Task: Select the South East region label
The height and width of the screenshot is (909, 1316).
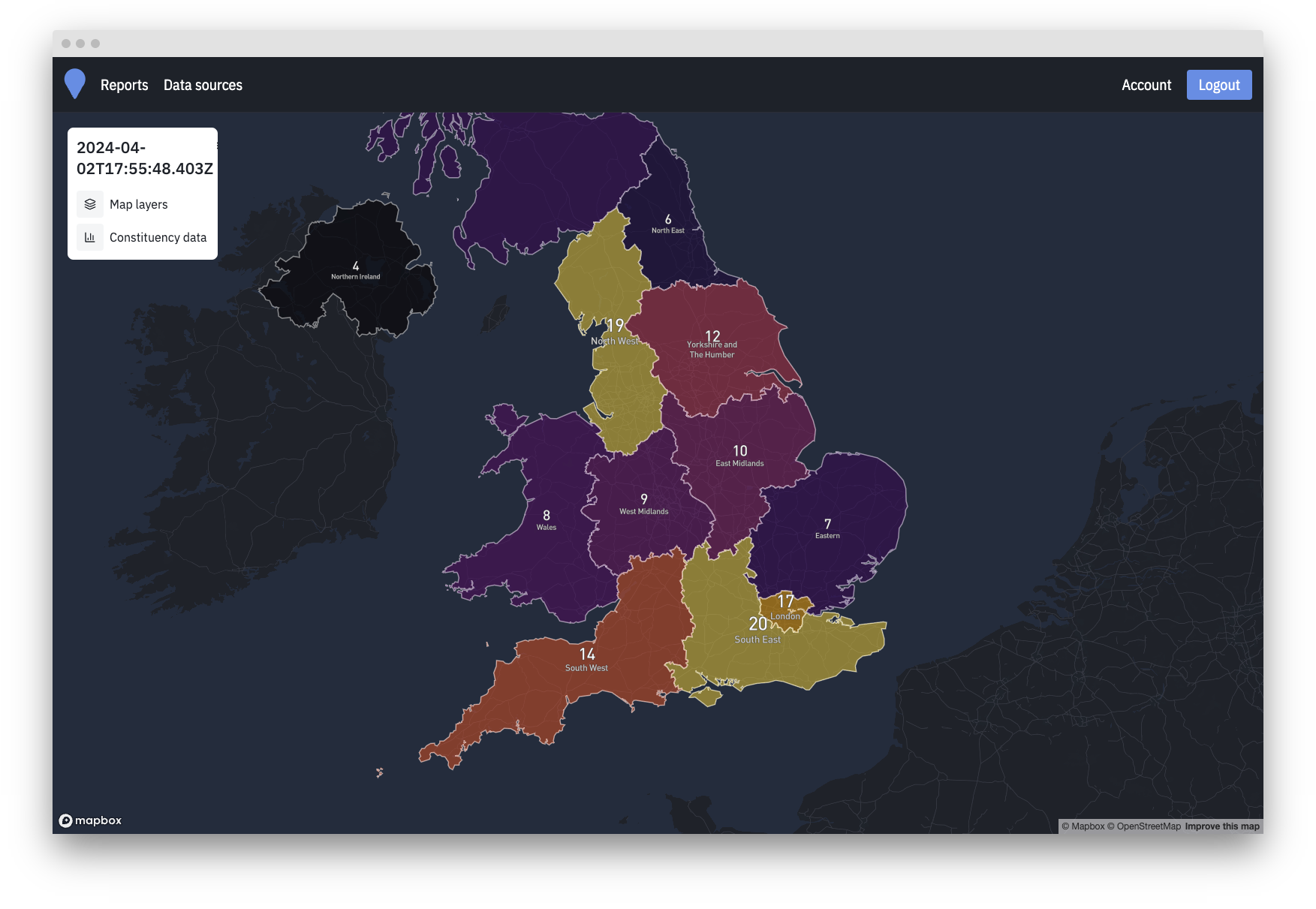Action: (757, 640)
